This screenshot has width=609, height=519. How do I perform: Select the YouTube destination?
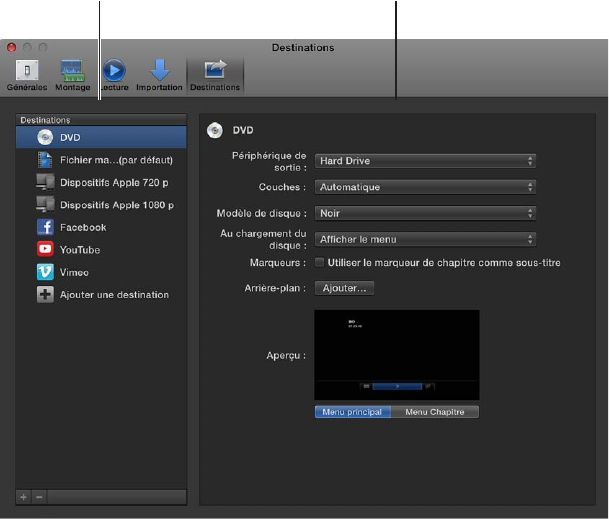point(101,250)
